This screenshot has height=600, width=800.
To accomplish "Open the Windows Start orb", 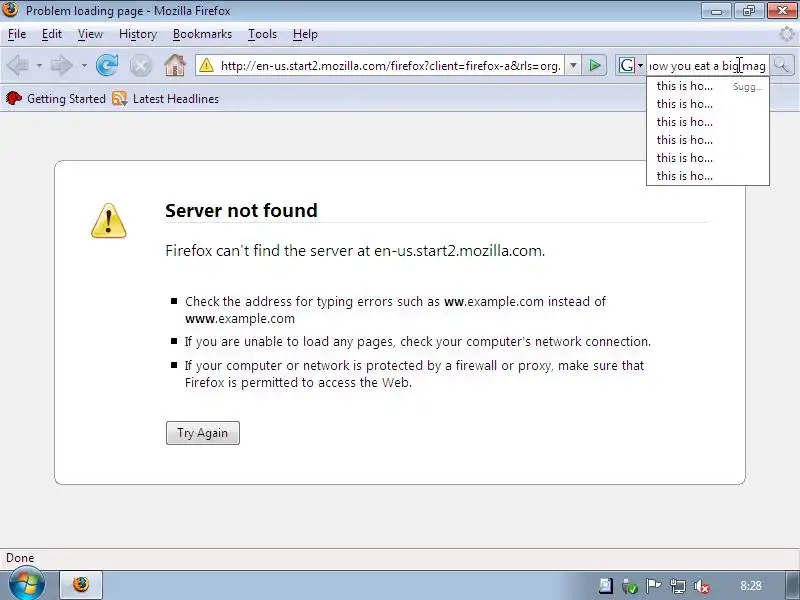I will click(x=26, y=585).
